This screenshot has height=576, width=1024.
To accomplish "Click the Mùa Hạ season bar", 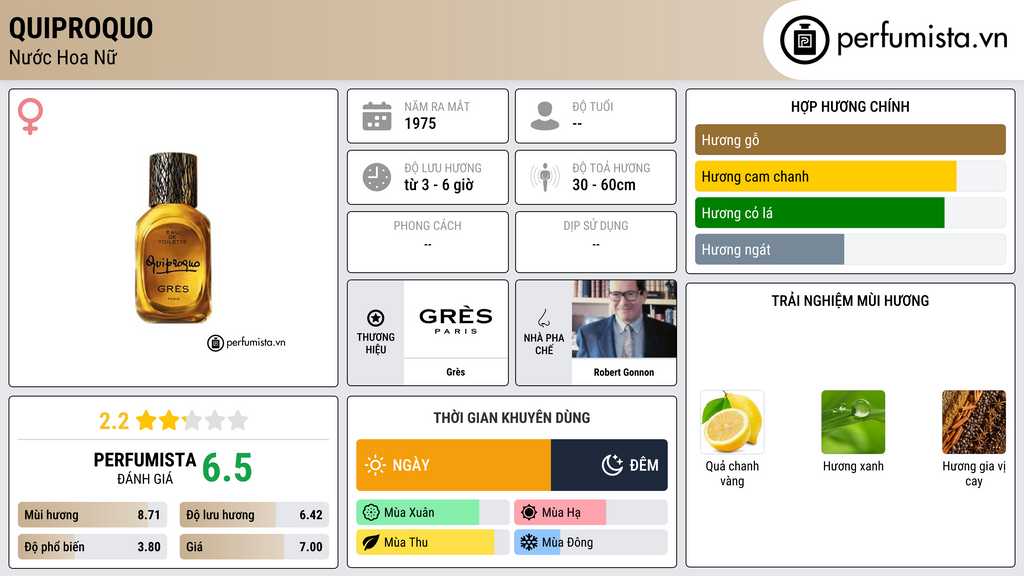I will tap(590, 513).
